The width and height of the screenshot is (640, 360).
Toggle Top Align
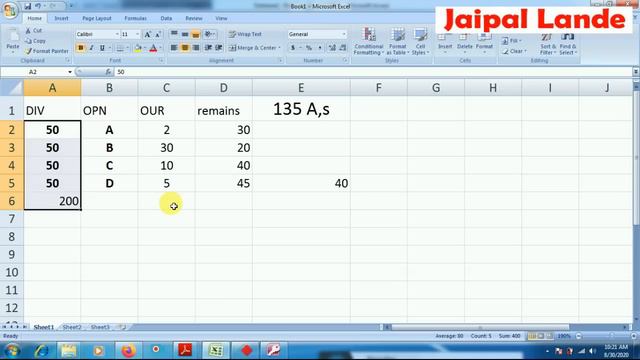pyautogui.click(x=174, y=34)
